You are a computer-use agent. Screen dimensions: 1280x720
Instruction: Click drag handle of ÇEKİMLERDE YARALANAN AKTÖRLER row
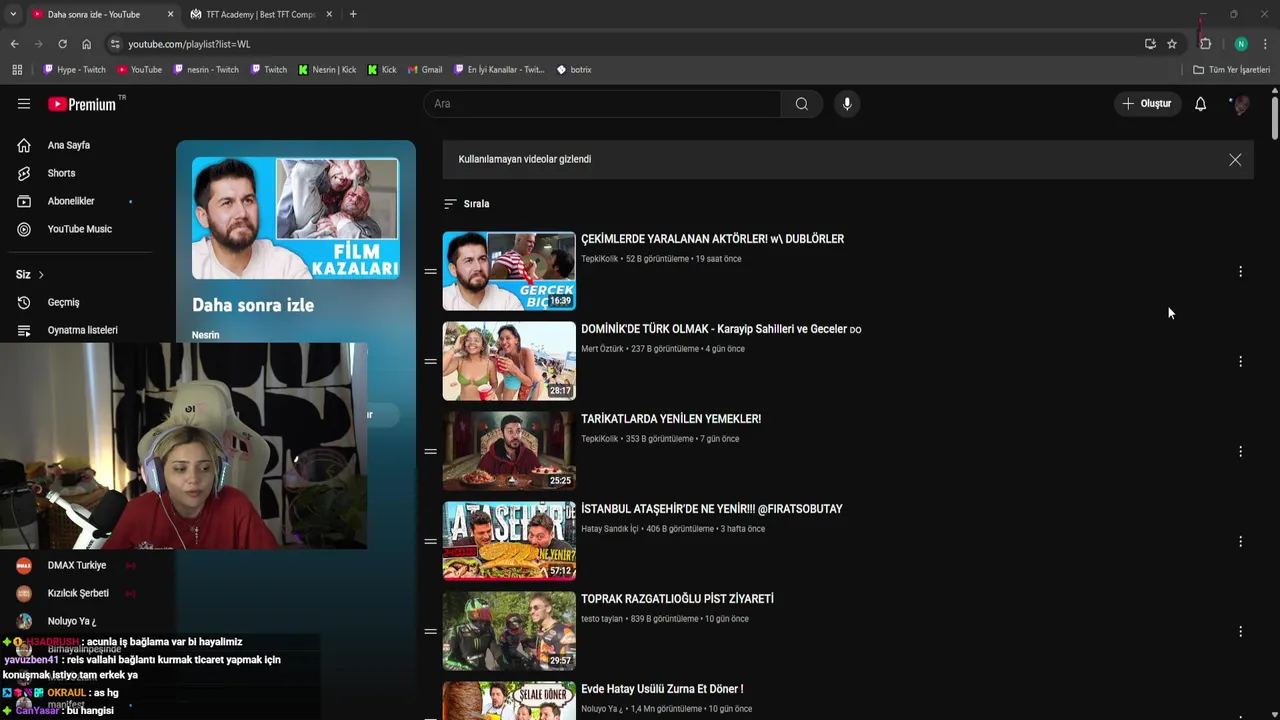(x=431, y=272)
